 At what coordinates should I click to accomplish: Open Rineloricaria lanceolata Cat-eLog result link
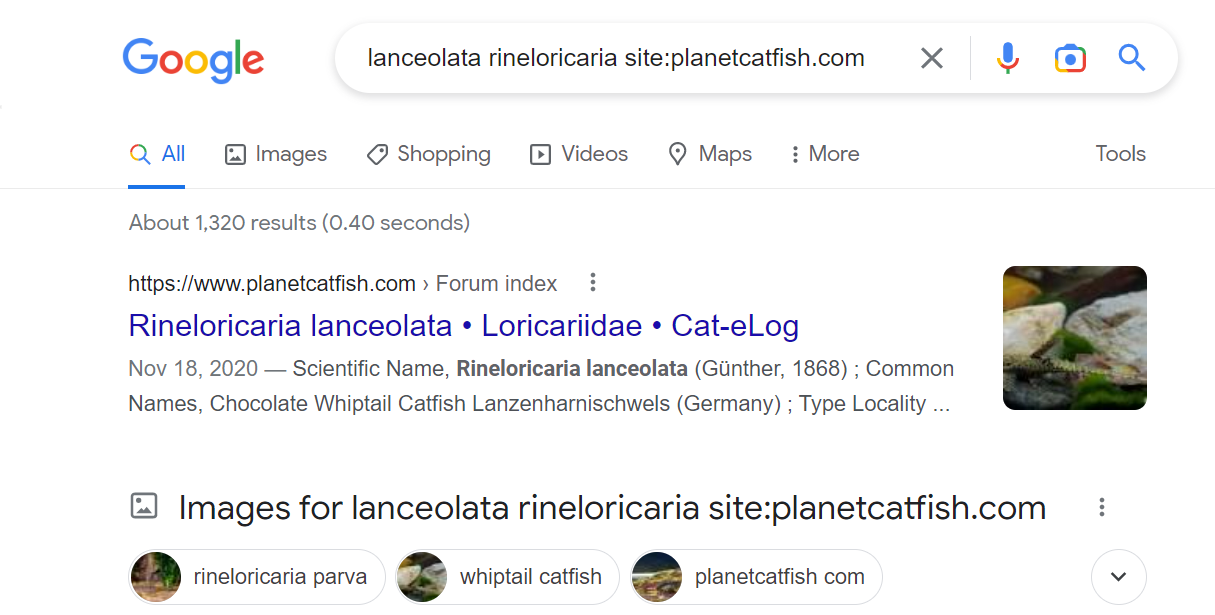point(463,326)
